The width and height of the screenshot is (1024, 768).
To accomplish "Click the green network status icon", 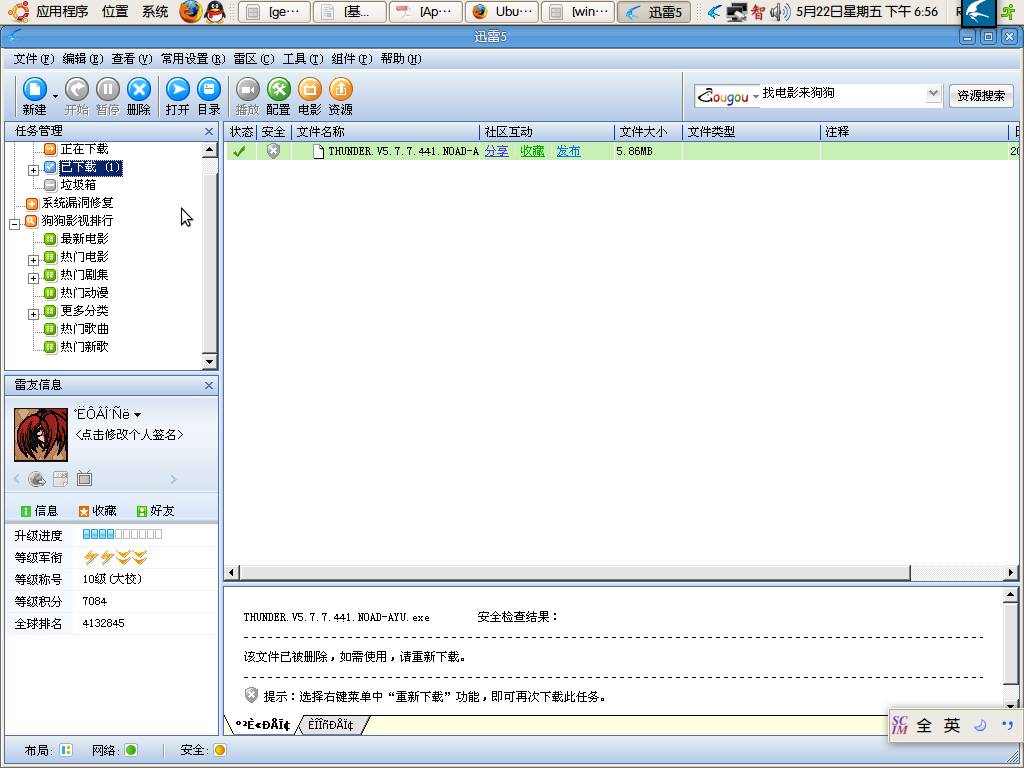I will pos(131,750).
